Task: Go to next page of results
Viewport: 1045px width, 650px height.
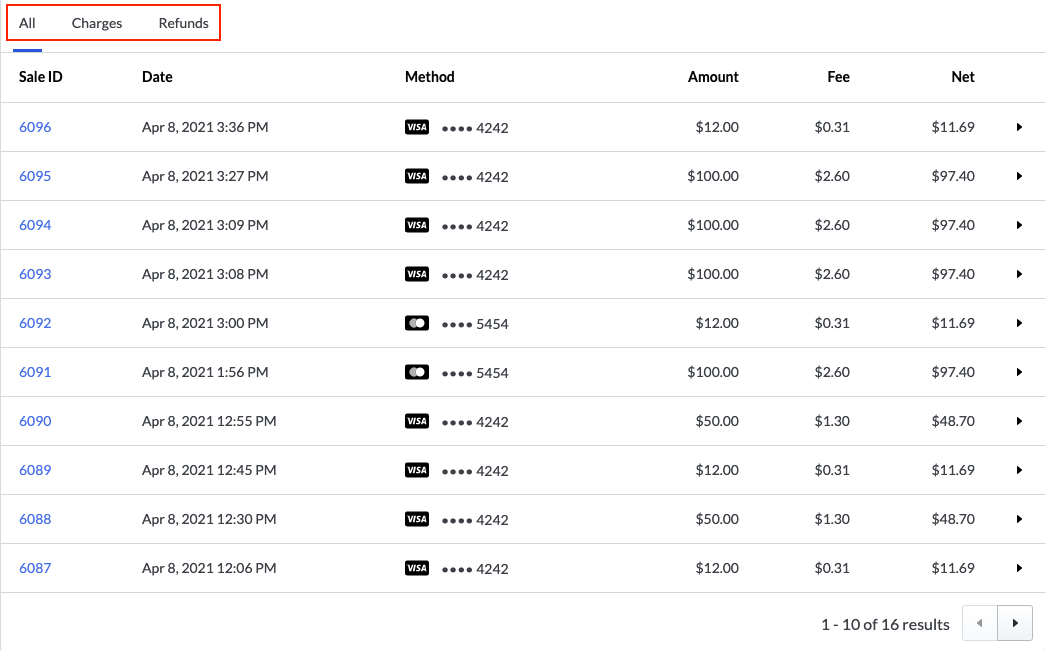Action: point(1015,624)
